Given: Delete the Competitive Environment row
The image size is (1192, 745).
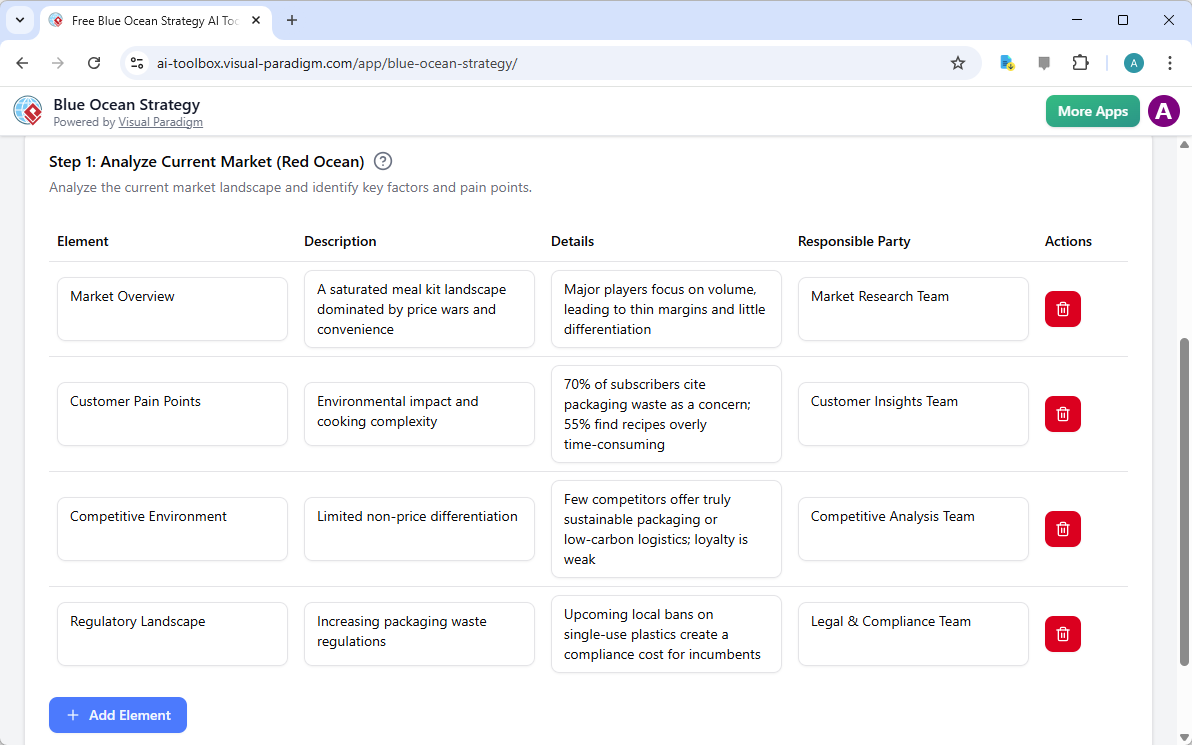Looking at the screenshot, I should 1062,529.
